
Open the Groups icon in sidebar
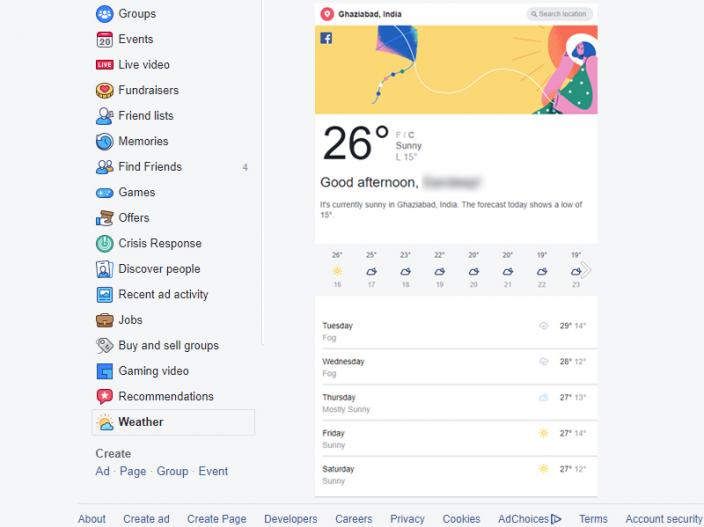pyautogui.click(x=104, y=14)
